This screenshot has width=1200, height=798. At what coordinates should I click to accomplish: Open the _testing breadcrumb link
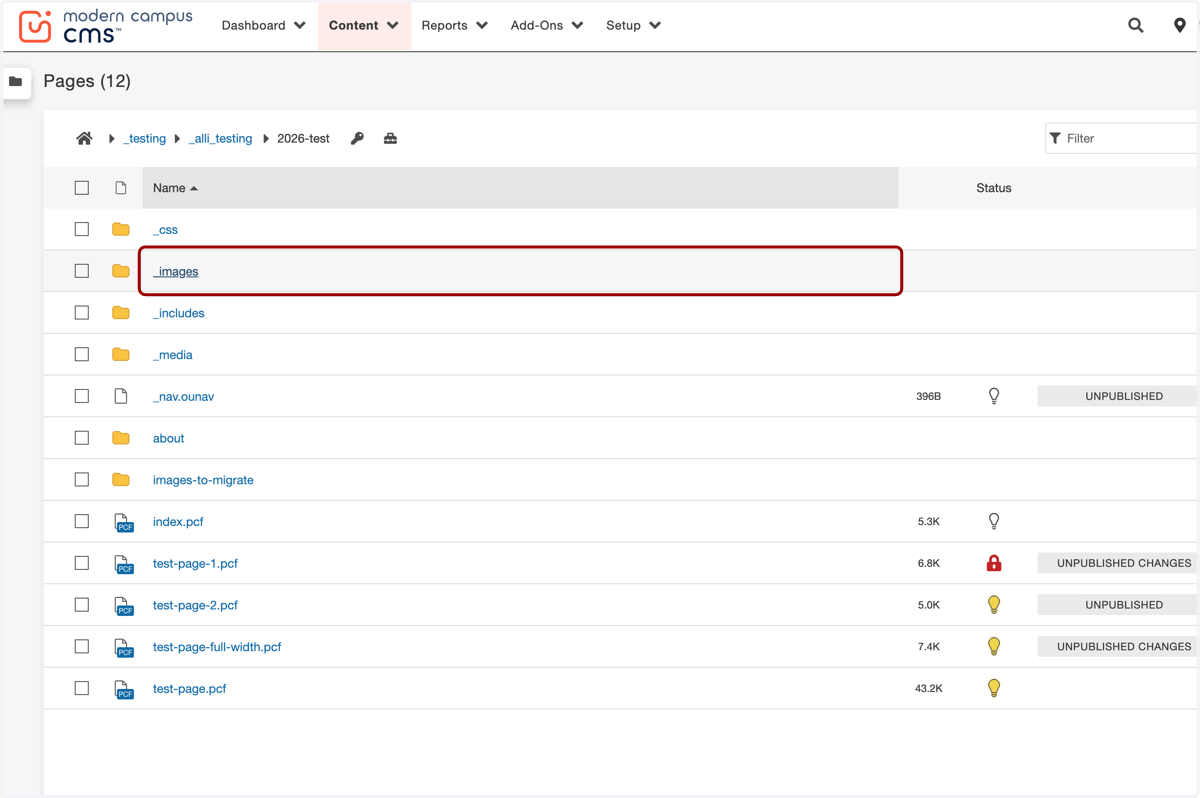pyautogui.click(x=144, y=138)
